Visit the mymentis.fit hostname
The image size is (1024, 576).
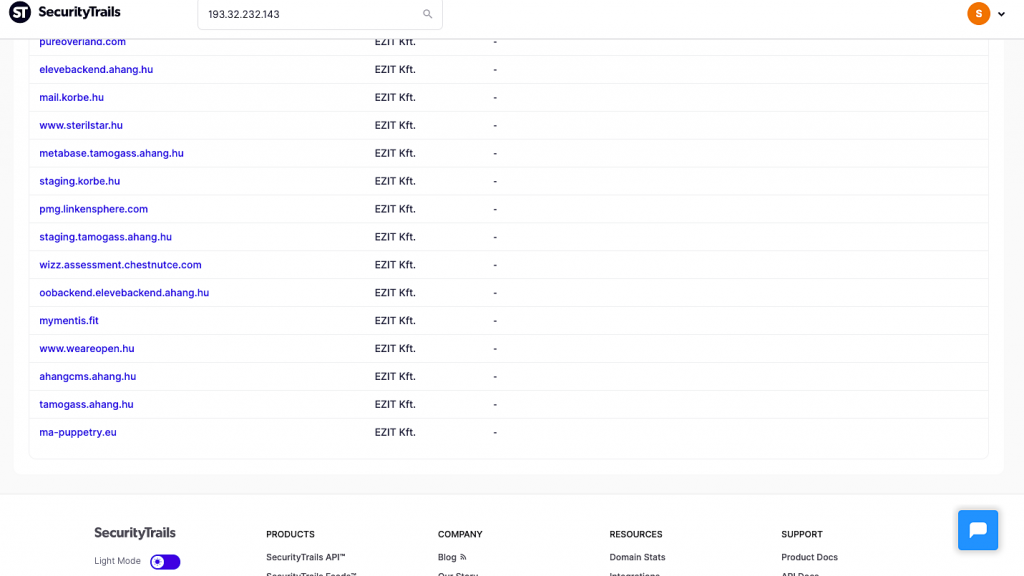click(69, 321)
